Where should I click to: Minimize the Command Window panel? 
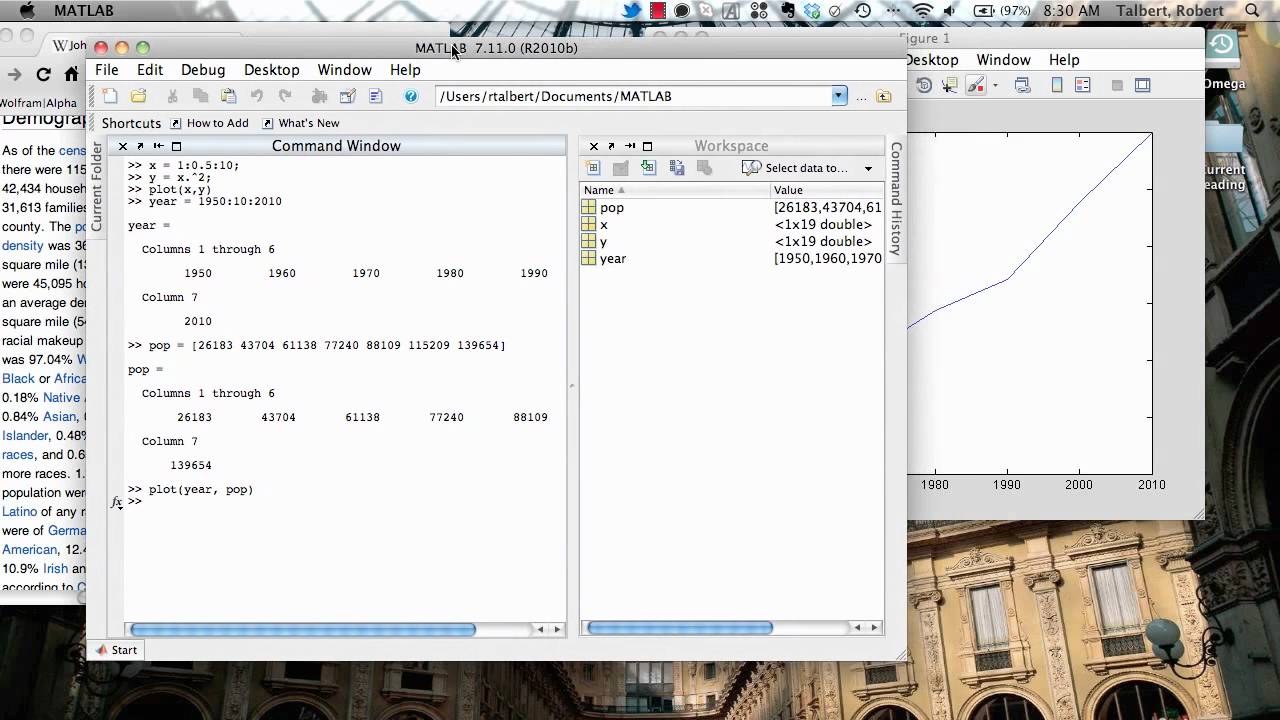(158, 146)
